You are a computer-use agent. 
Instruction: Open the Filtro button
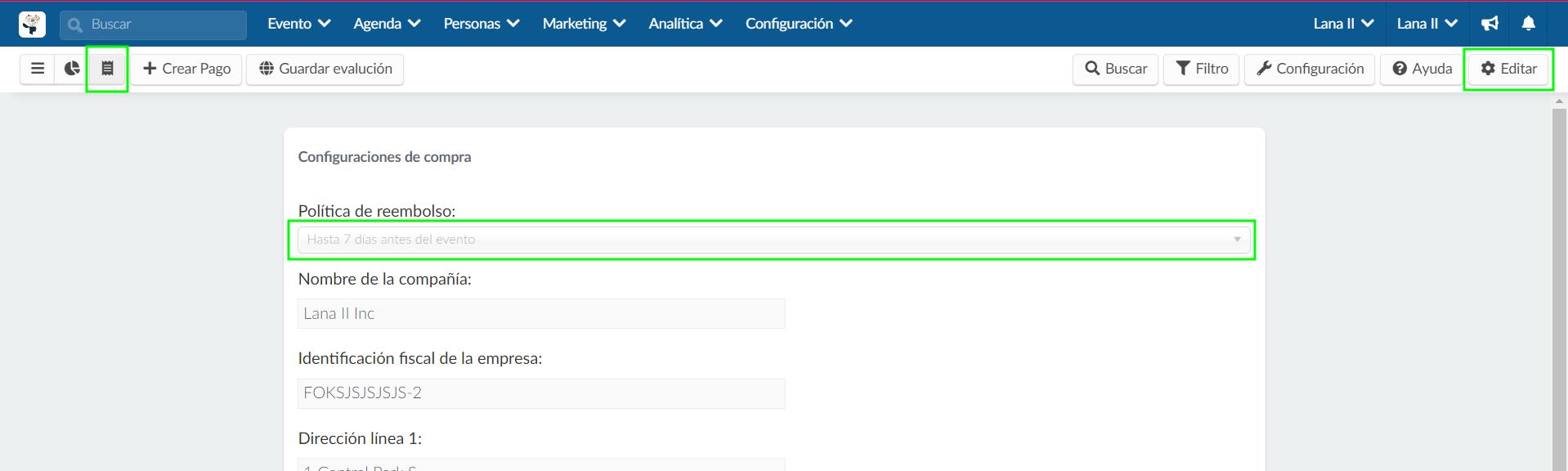click(x=1202, y=69)
